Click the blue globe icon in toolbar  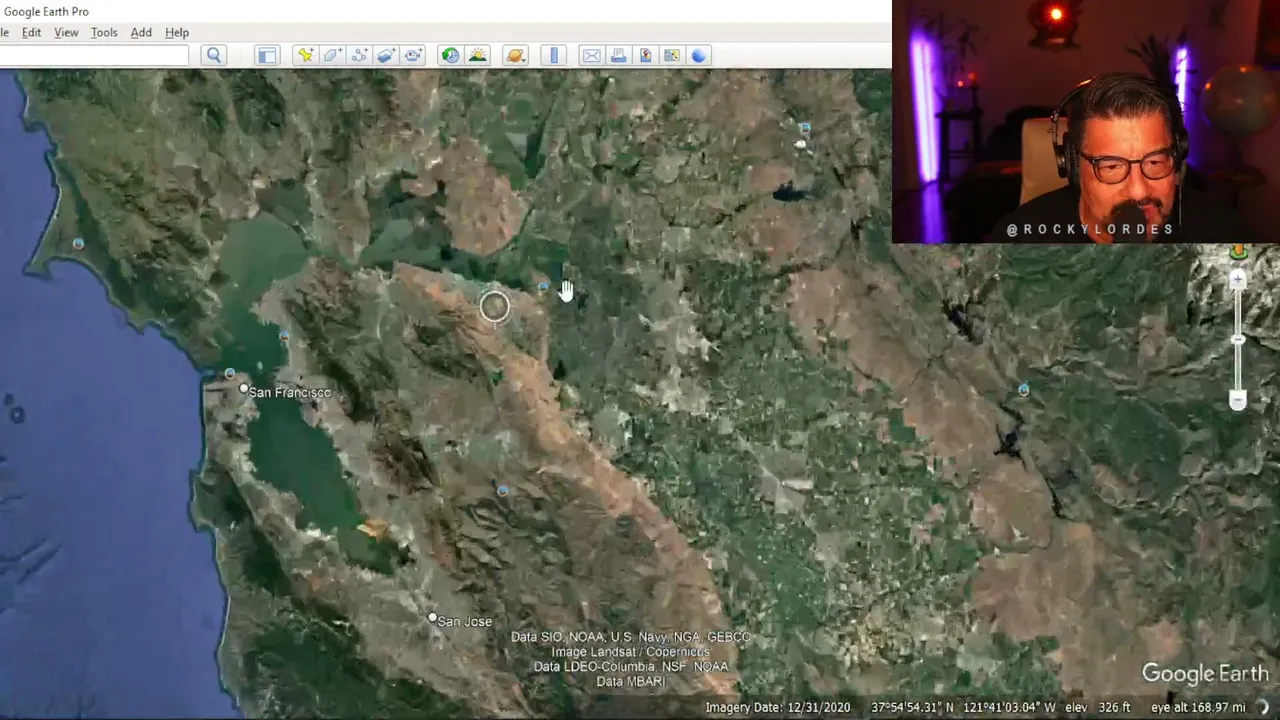tap(699, 56)
